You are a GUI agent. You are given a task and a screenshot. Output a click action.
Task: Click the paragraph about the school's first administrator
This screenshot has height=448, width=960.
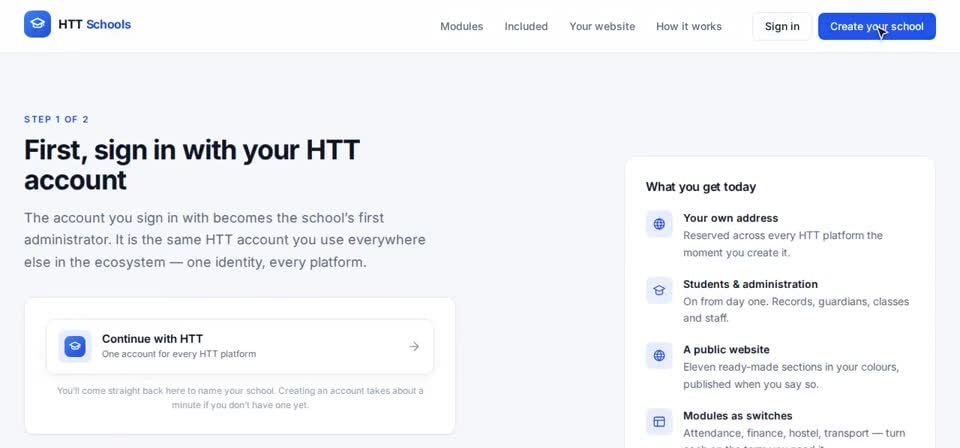pos(225,240)
